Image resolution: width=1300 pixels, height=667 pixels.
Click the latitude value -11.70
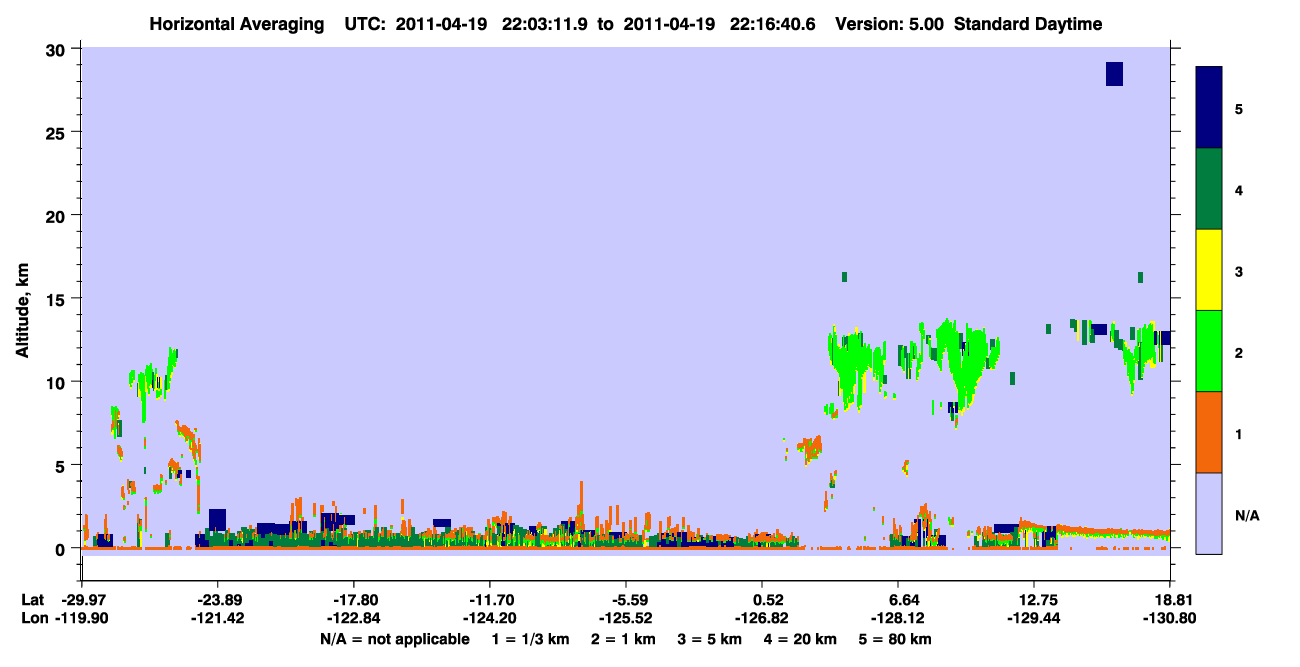490,600
